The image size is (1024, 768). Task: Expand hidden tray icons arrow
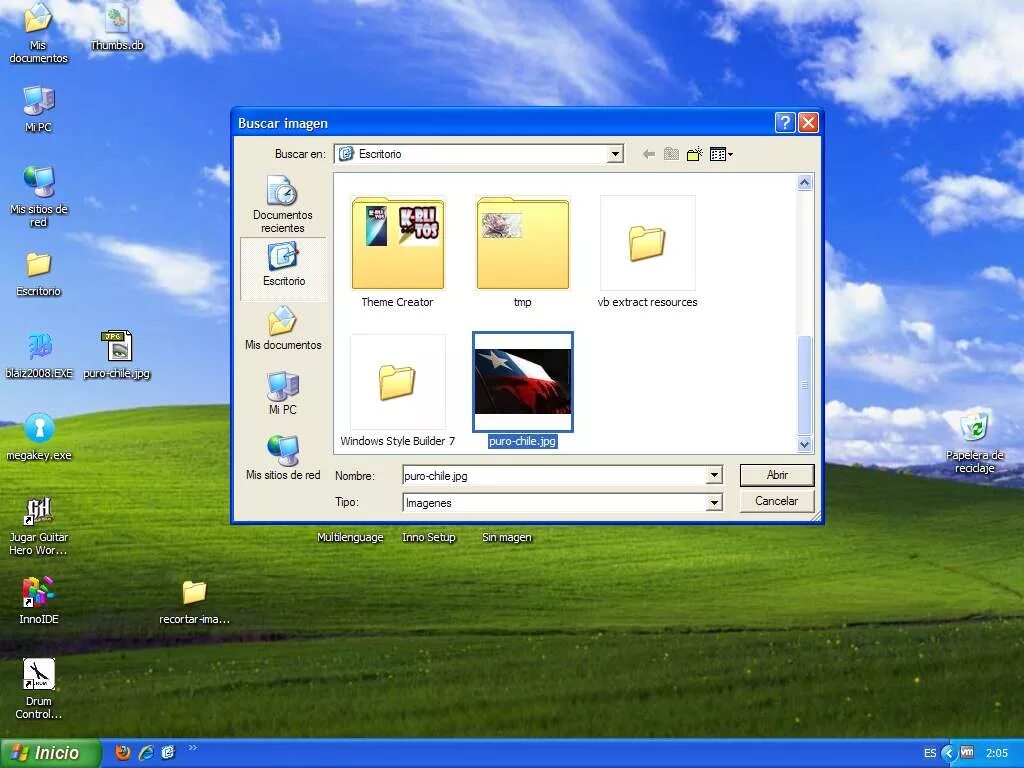click(949, 753)
